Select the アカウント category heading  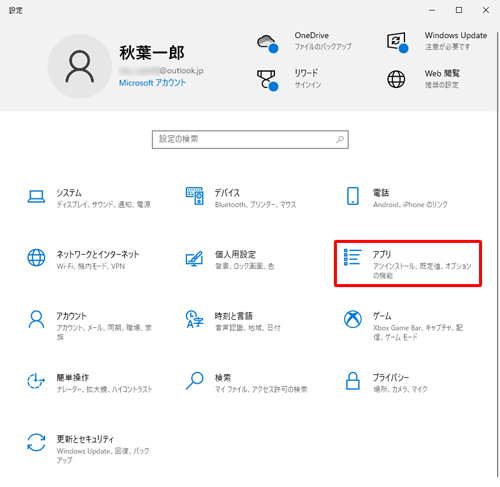pyautogui.click(x=71, y=316)
